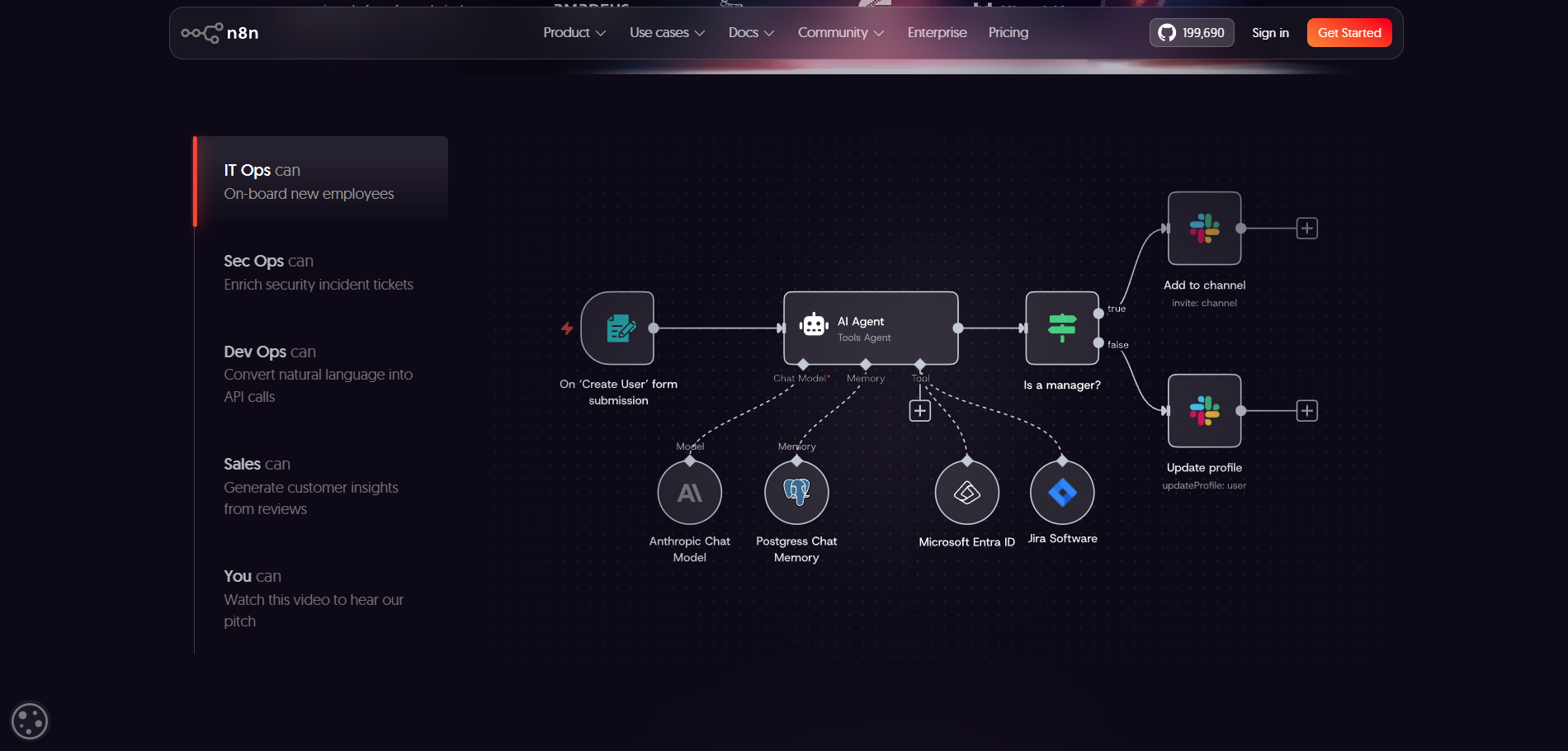Image resolution: width=1568 pixels, height=751 pixels.
Task: Click the 'true' output connector of the switch
Action: [1098, 314]
